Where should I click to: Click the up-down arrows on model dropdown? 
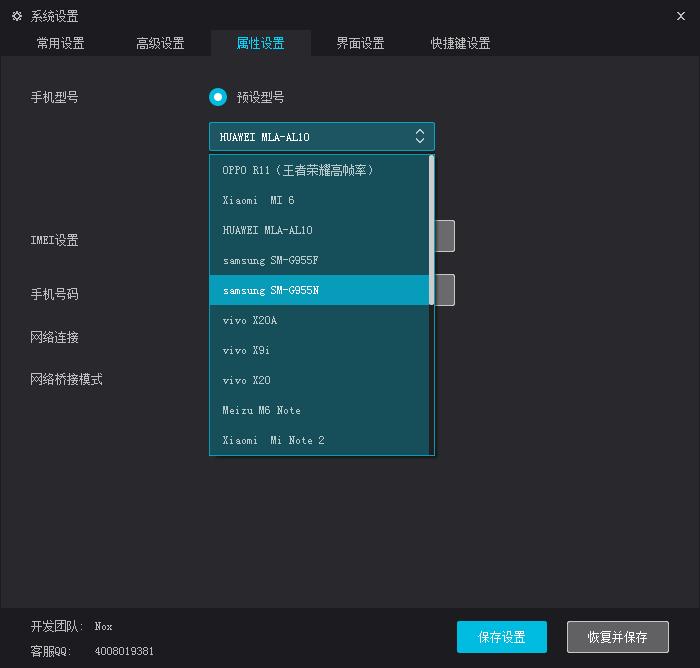tap(420, 136)
